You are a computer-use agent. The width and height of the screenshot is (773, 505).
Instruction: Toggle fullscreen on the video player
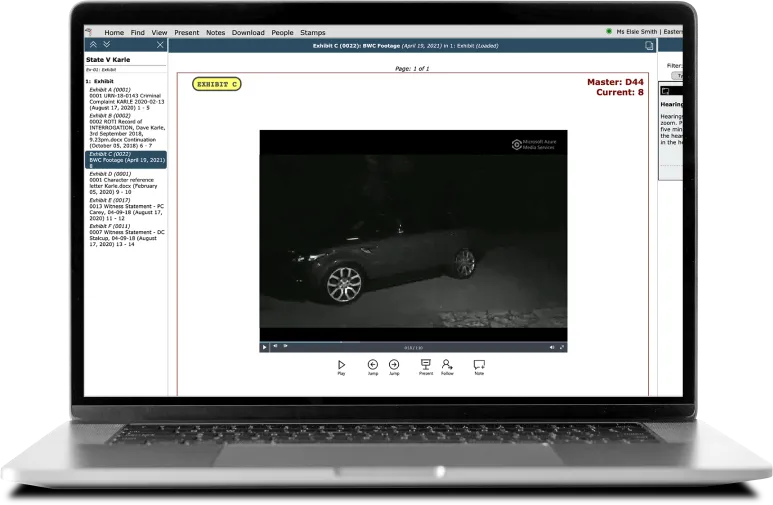click(562, 347)
